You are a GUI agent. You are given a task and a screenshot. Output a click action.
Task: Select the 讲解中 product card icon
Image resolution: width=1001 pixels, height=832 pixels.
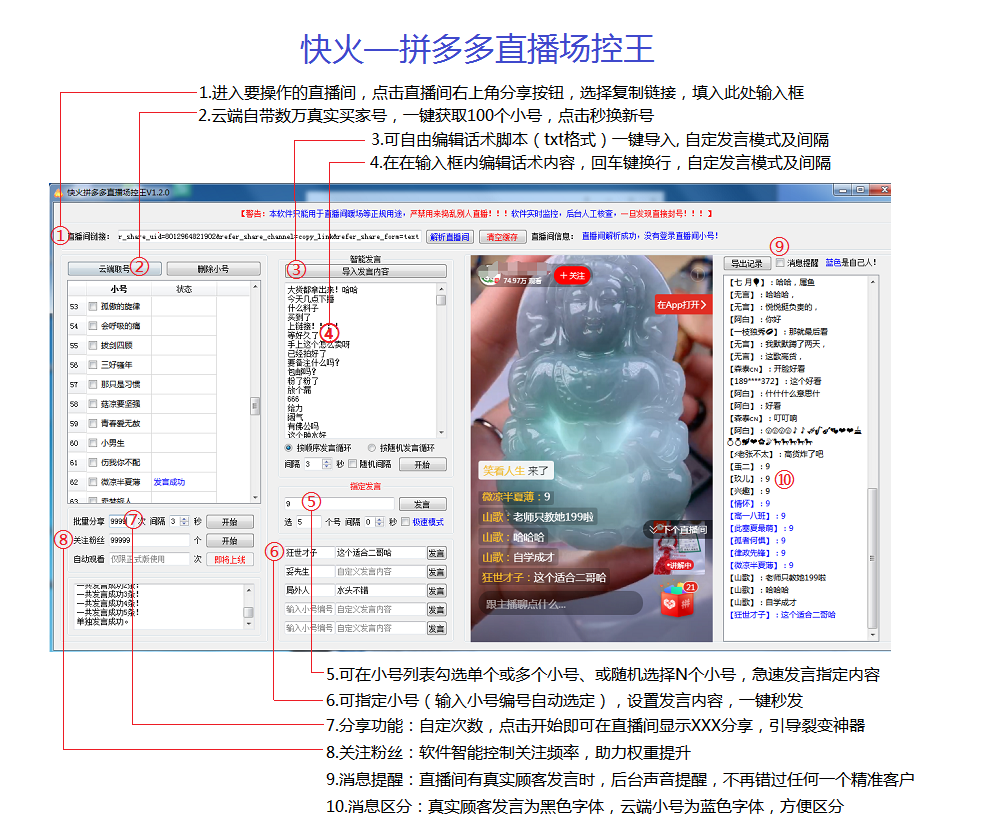[x=680, y=551]
